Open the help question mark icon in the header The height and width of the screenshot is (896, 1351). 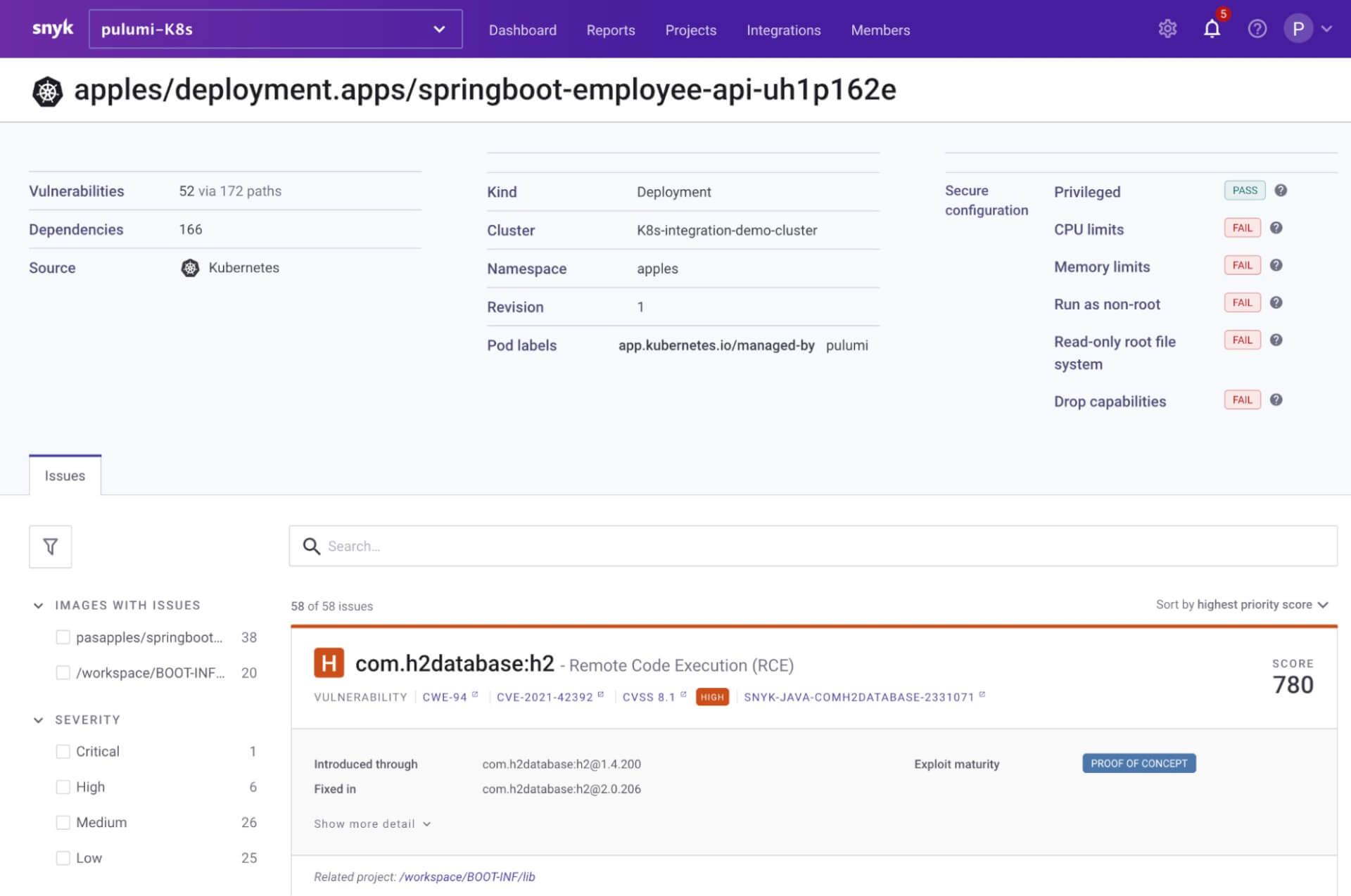[x=1257, y=29]
